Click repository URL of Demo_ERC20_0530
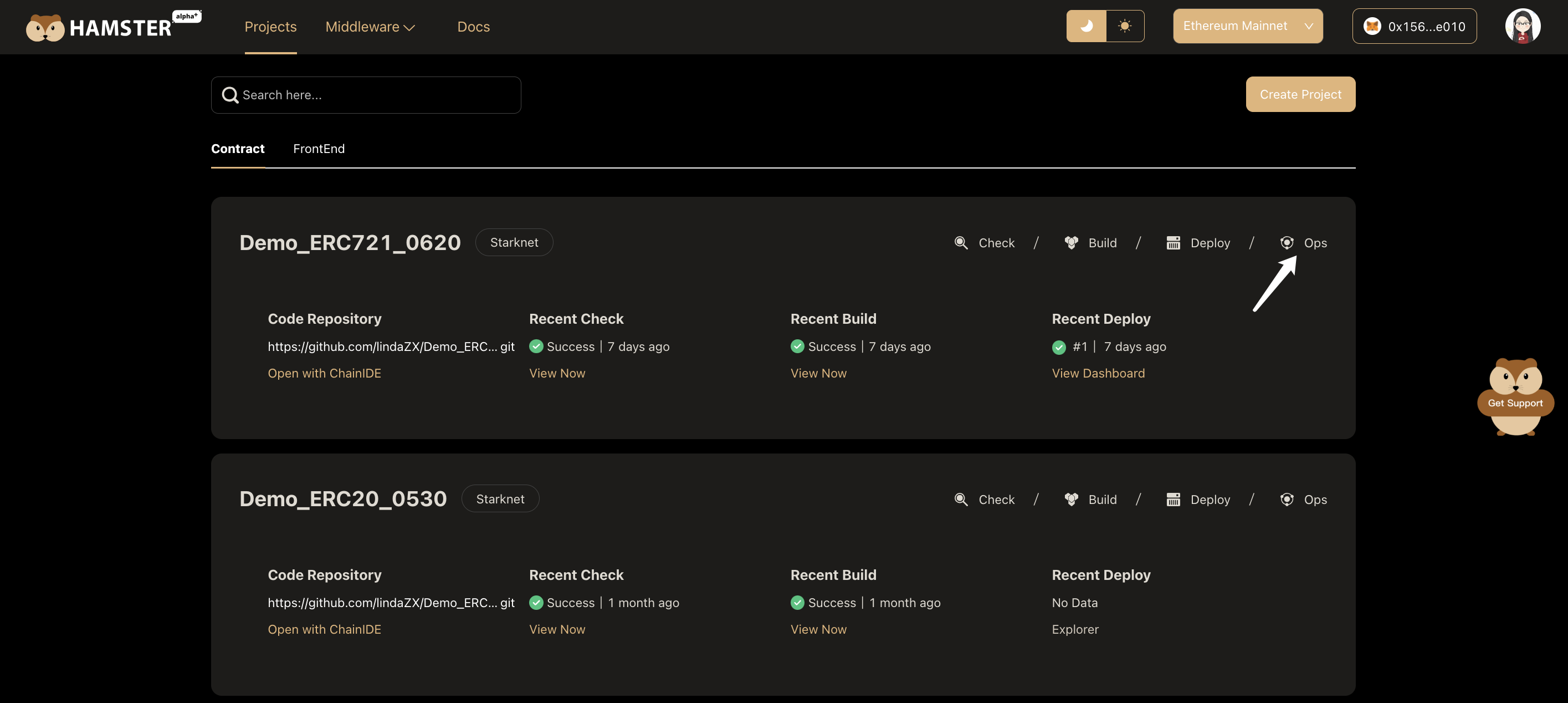The height and width of the screenshot is (703, 1568). coord(391,603)
